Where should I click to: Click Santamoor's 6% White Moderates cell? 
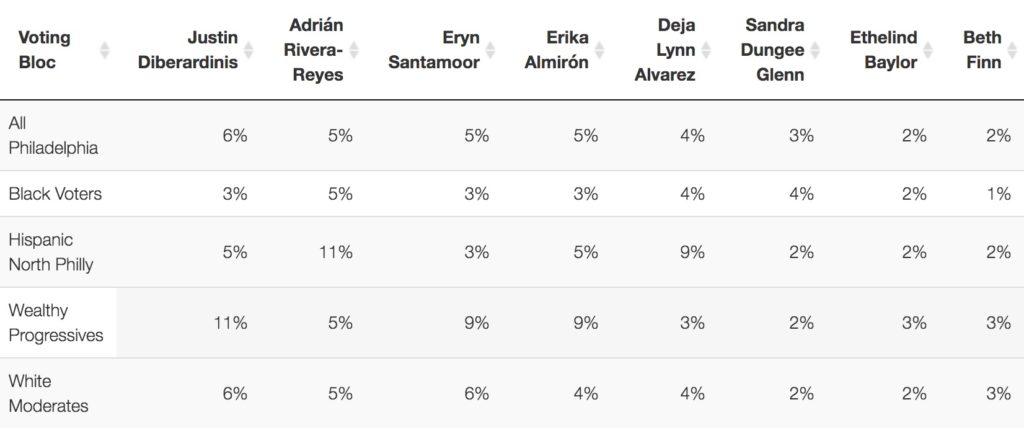coord(476,394)
